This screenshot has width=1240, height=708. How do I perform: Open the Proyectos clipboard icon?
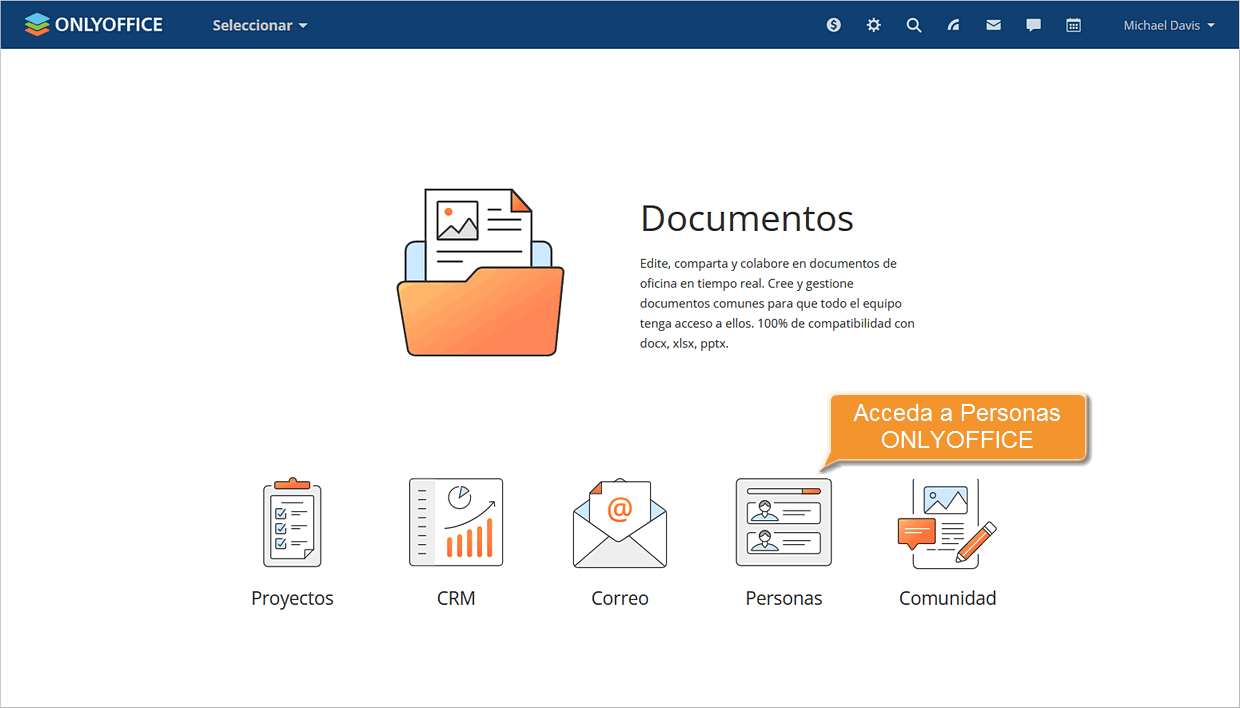(x=292, y=522)
